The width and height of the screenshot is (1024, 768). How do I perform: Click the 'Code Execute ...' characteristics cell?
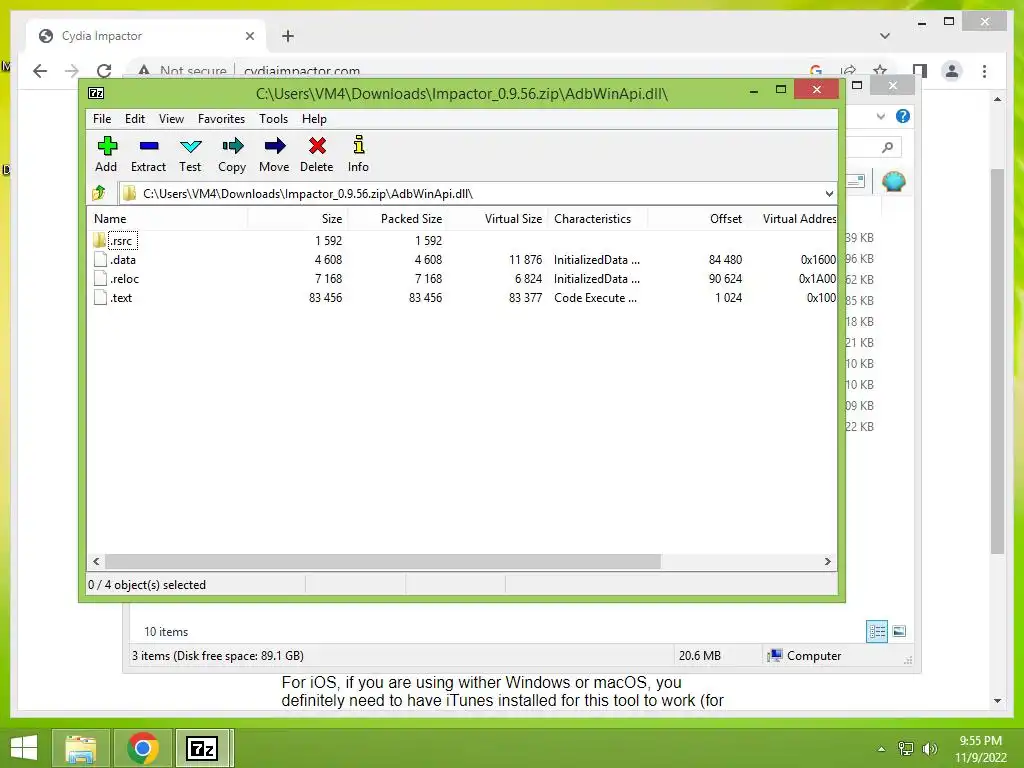tap(596, 298)
